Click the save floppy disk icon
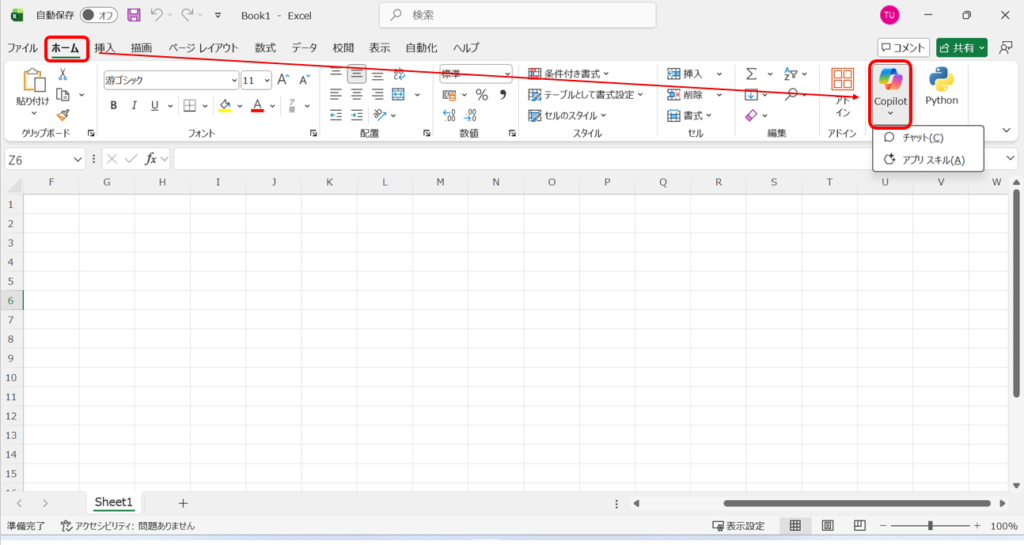The image size is (1024, 545). pyautogui.click(x=133, y=16)
